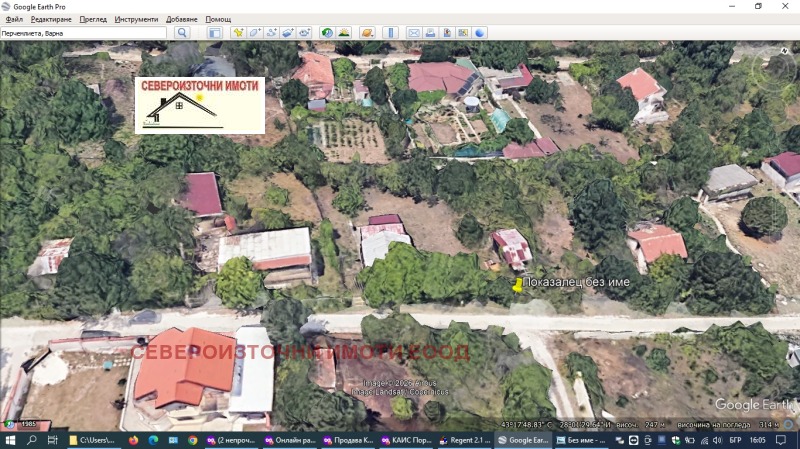
Task: Toggle the sidebar panel icon
Action: (215, 33)
